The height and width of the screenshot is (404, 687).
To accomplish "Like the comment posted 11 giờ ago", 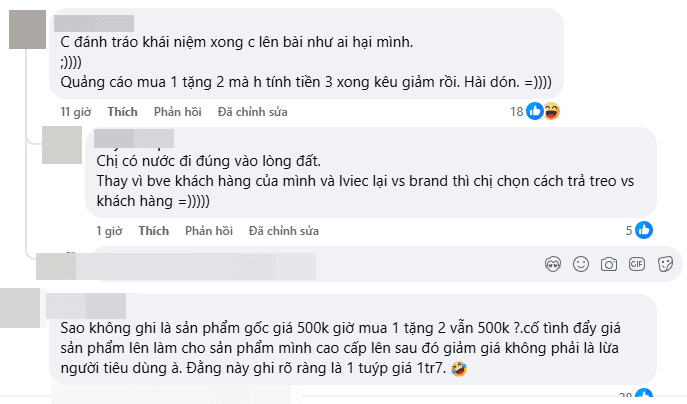I will tap(122, 110).
